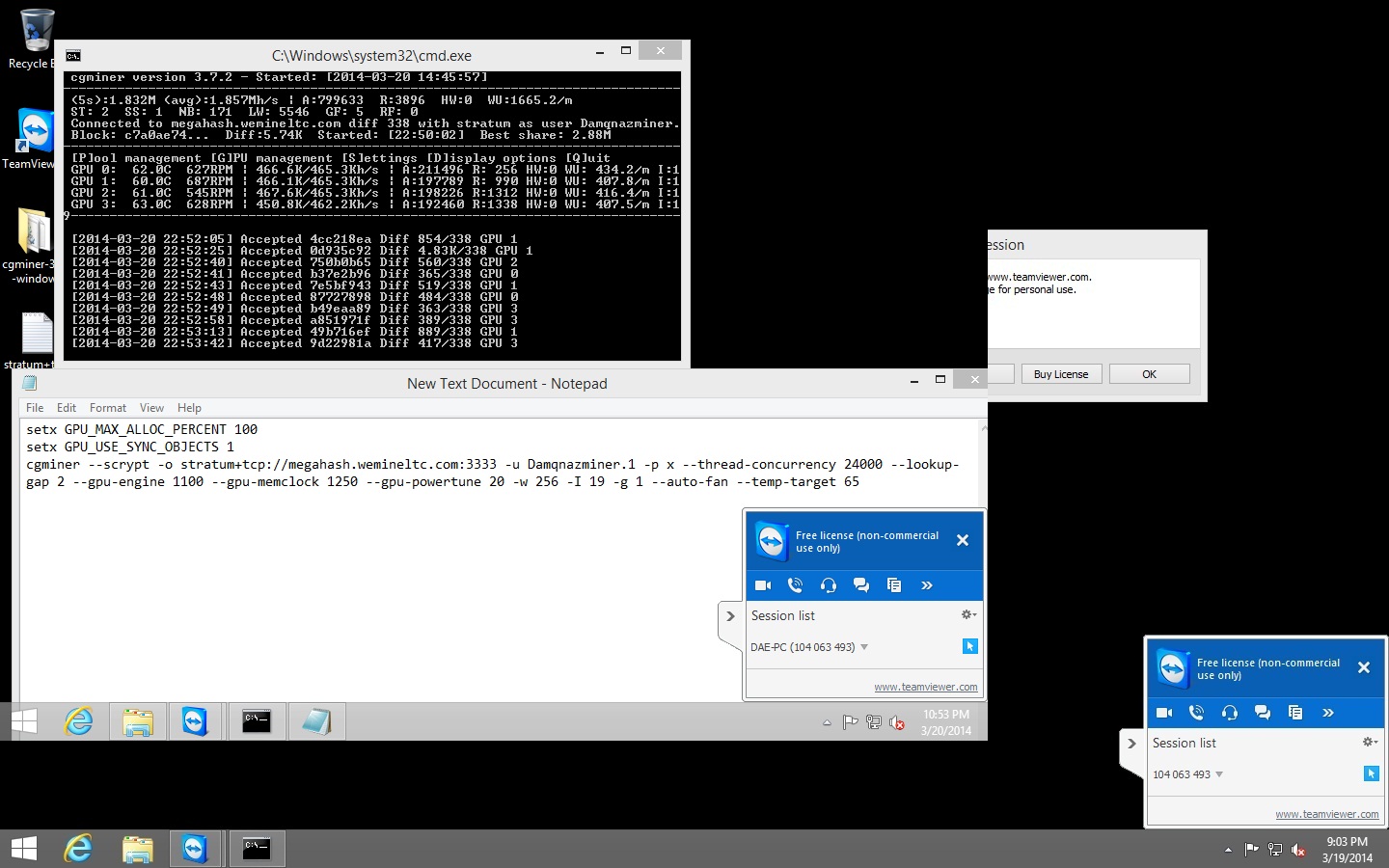Click the cmd.exe title bar icon
Viewport: 1389px width, 868px height.
73,56
